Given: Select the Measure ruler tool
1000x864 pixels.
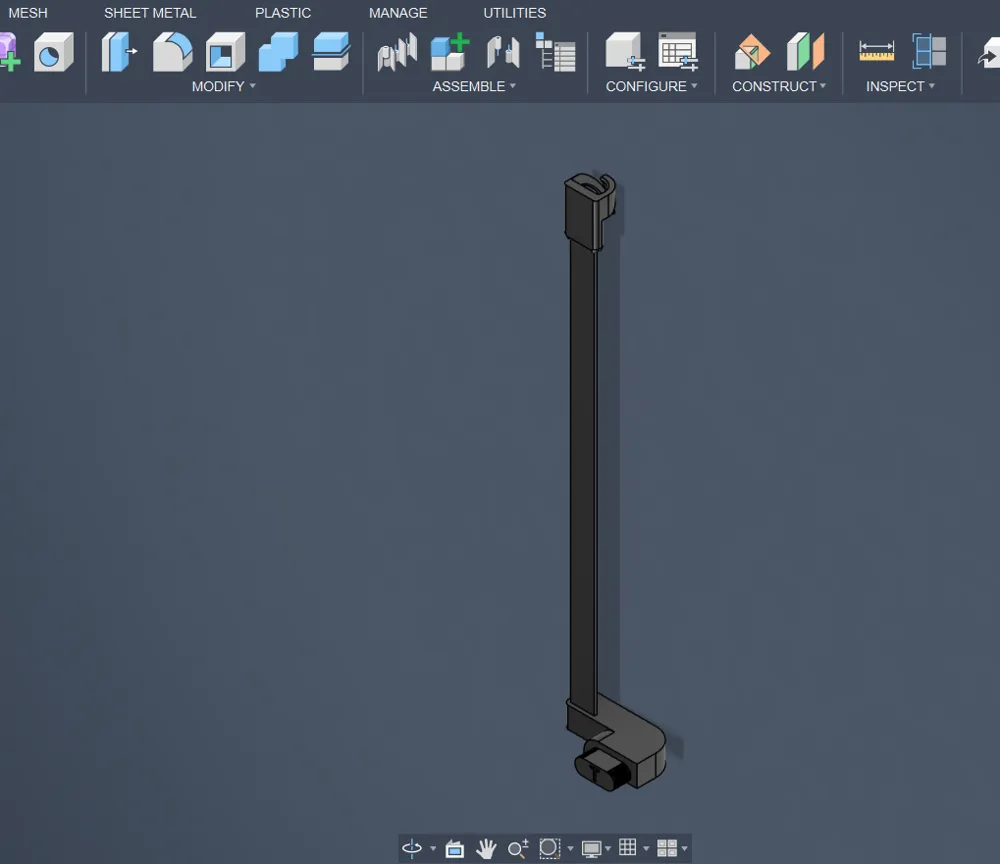Looking at the screenshot, I should click(876, 51).
